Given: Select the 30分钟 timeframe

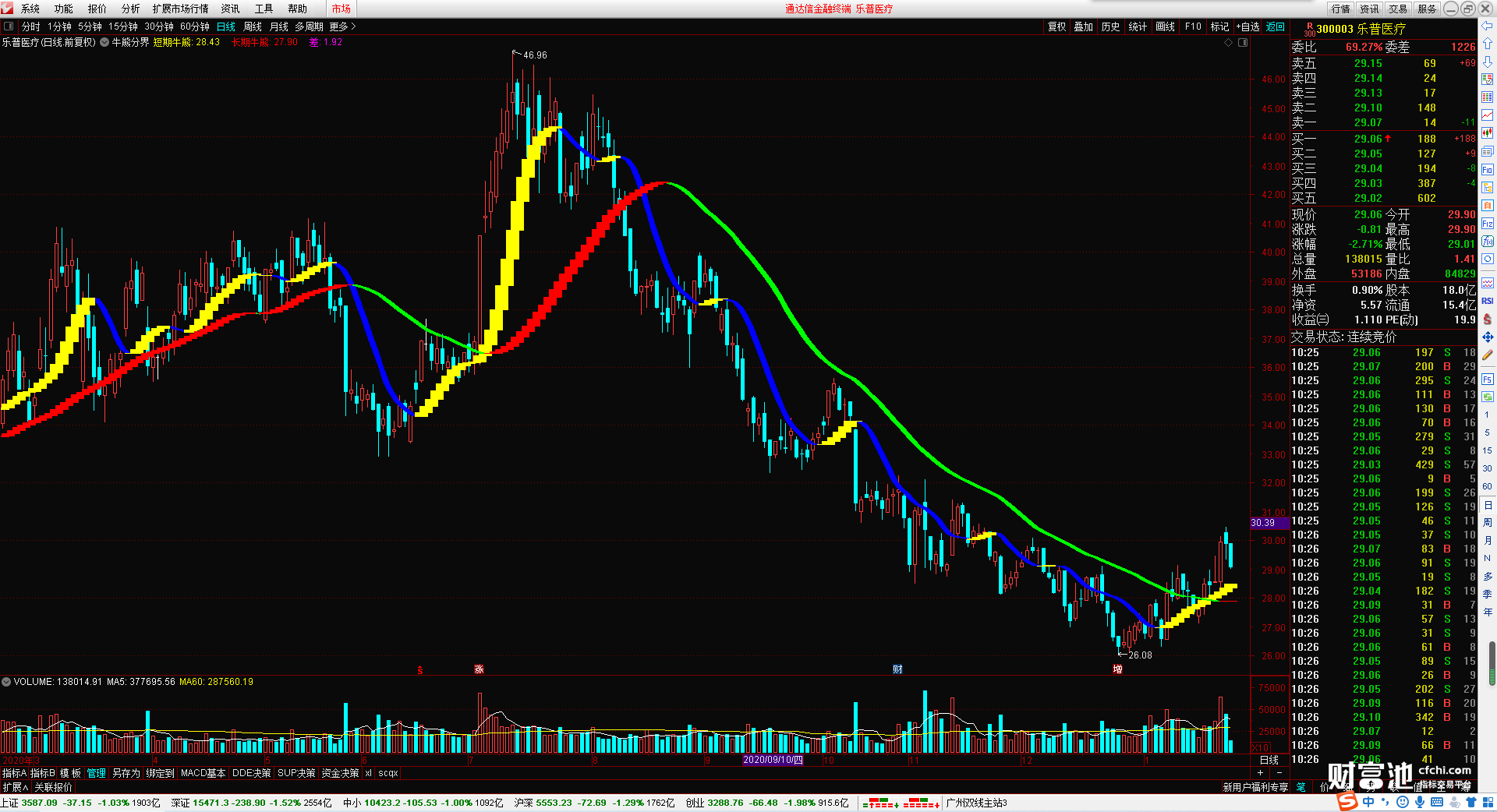Looking at the screenshot, I should pos(158,26).
